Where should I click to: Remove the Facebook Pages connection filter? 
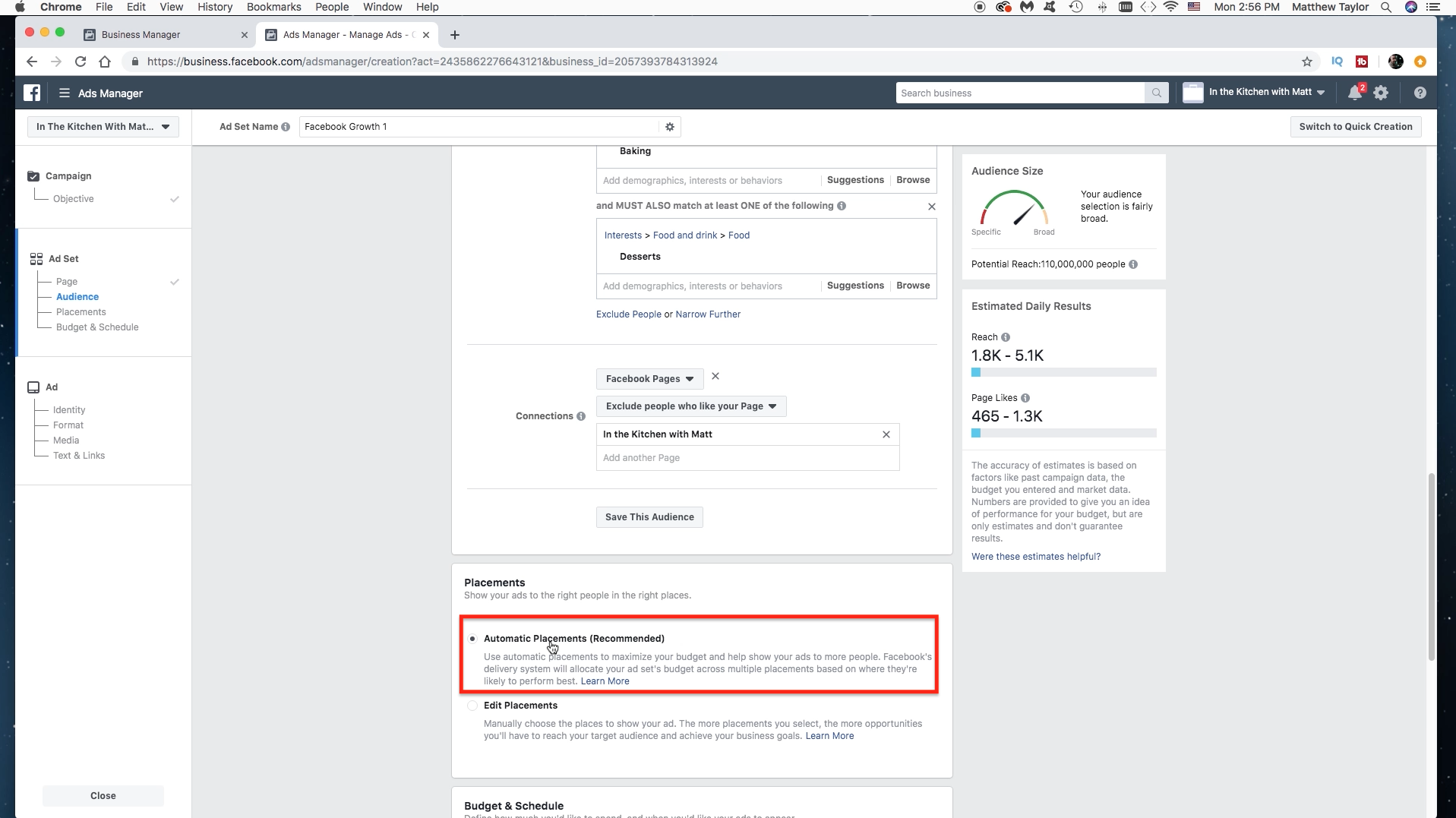715,376
